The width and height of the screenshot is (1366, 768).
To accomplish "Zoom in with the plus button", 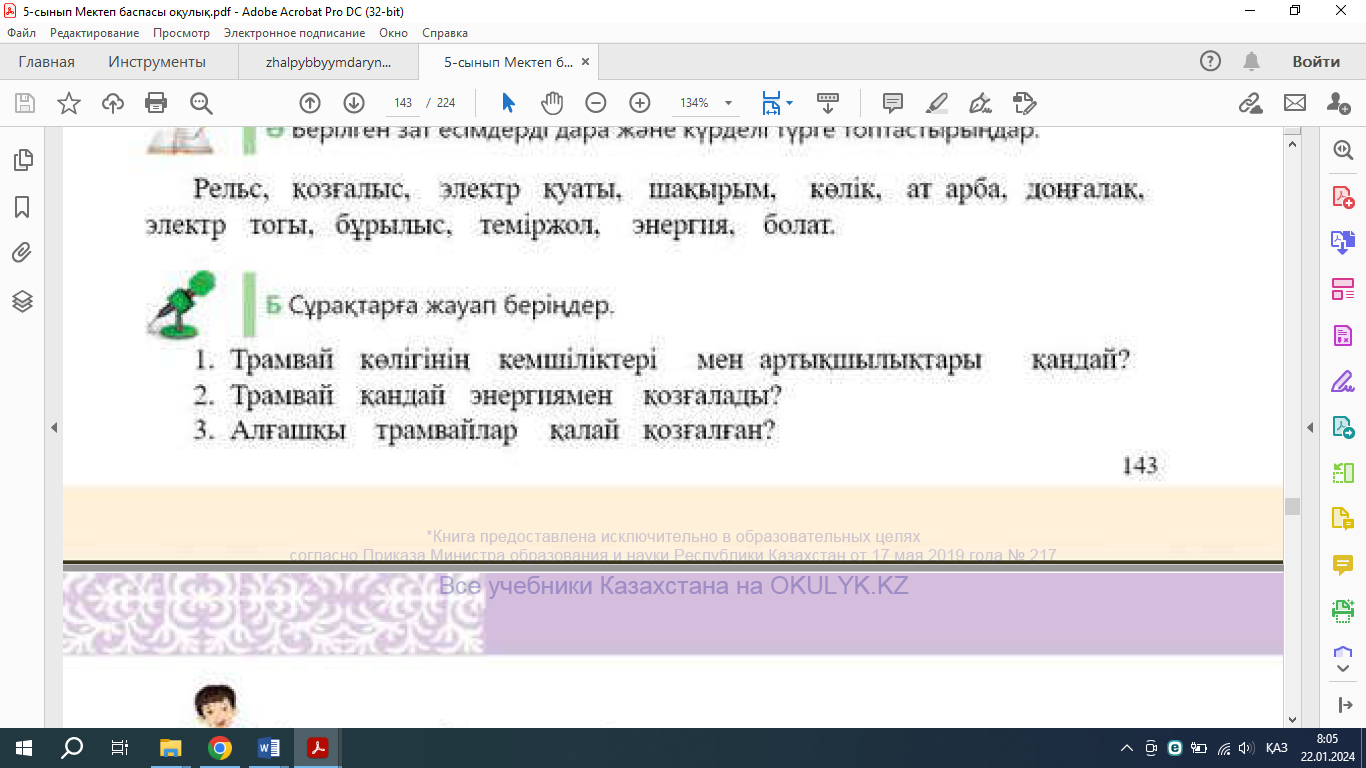I will [x=640, y=103].
